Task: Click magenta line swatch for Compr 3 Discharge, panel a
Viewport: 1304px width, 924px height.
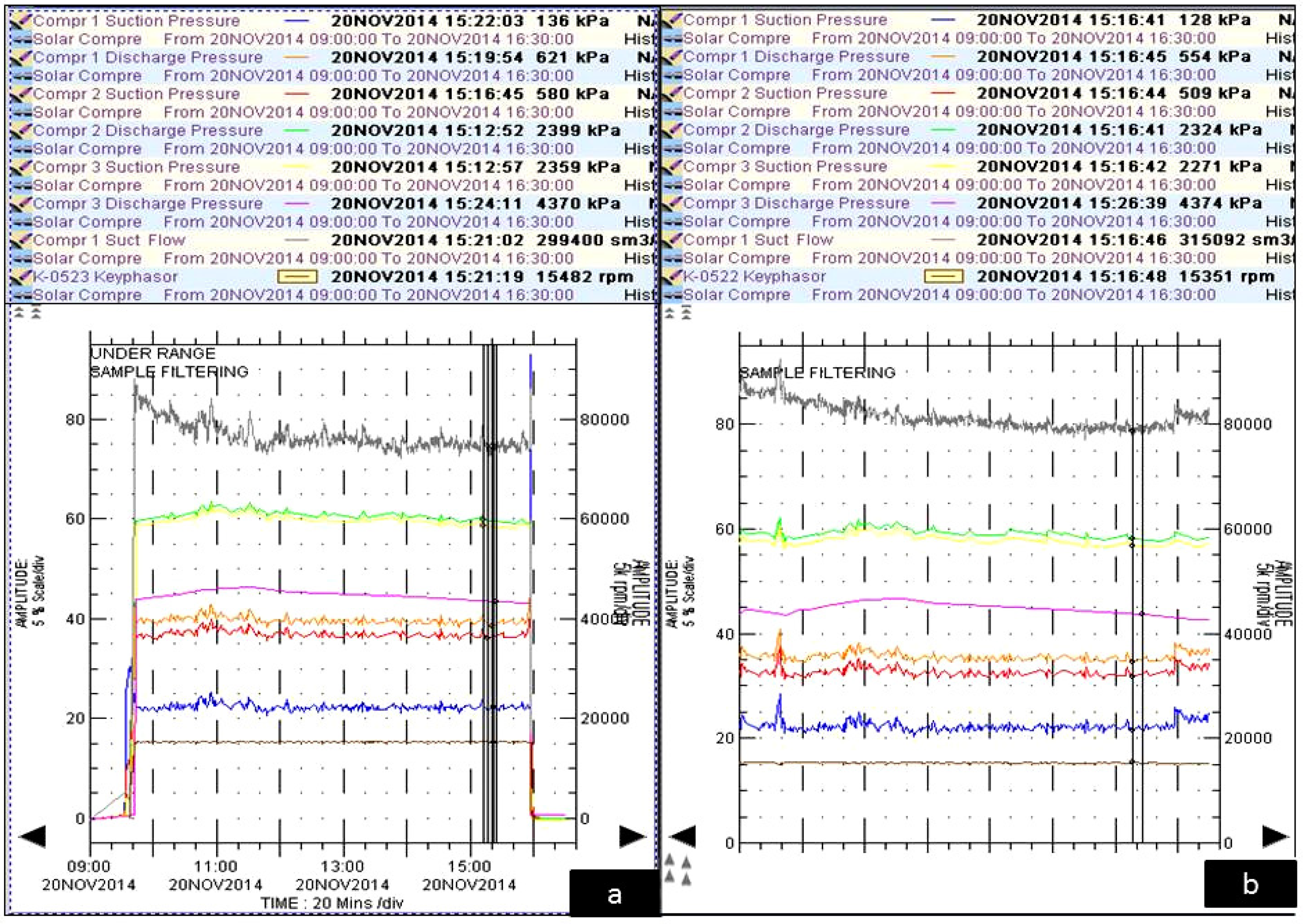Action: [296, 204]
